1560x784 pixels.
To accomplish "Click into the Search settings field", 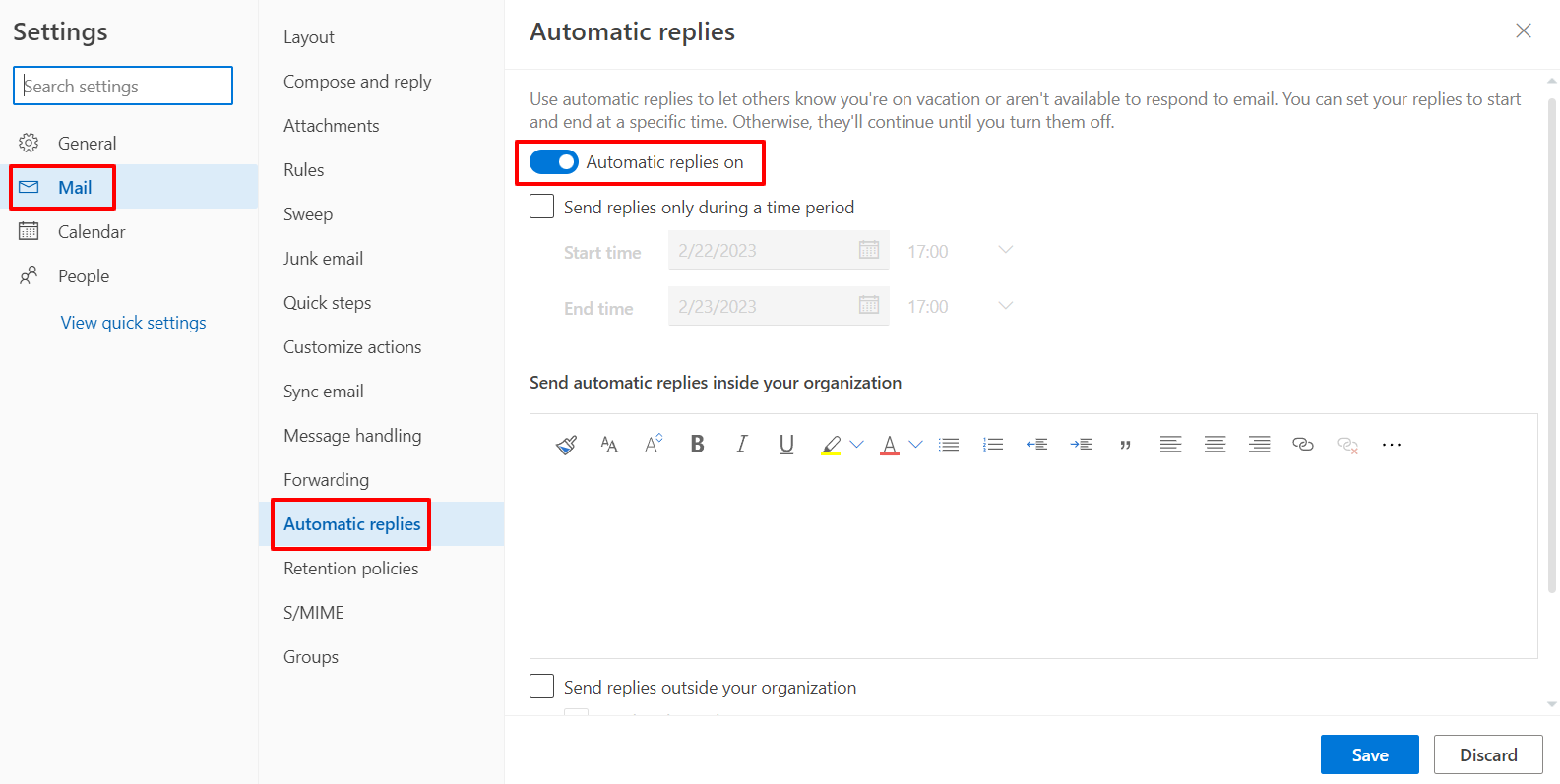I will click(123, 86).
